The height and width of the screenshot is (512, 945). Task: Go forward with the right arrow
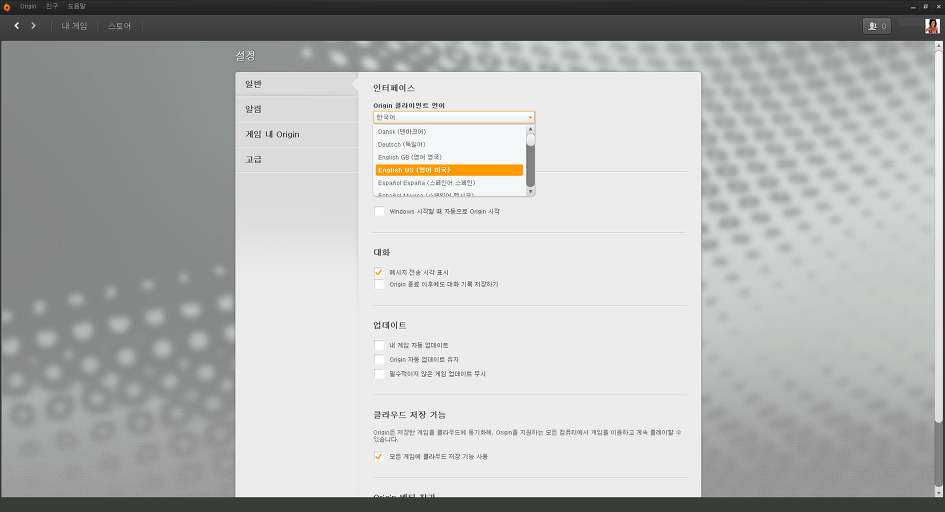tap(33, 26)
